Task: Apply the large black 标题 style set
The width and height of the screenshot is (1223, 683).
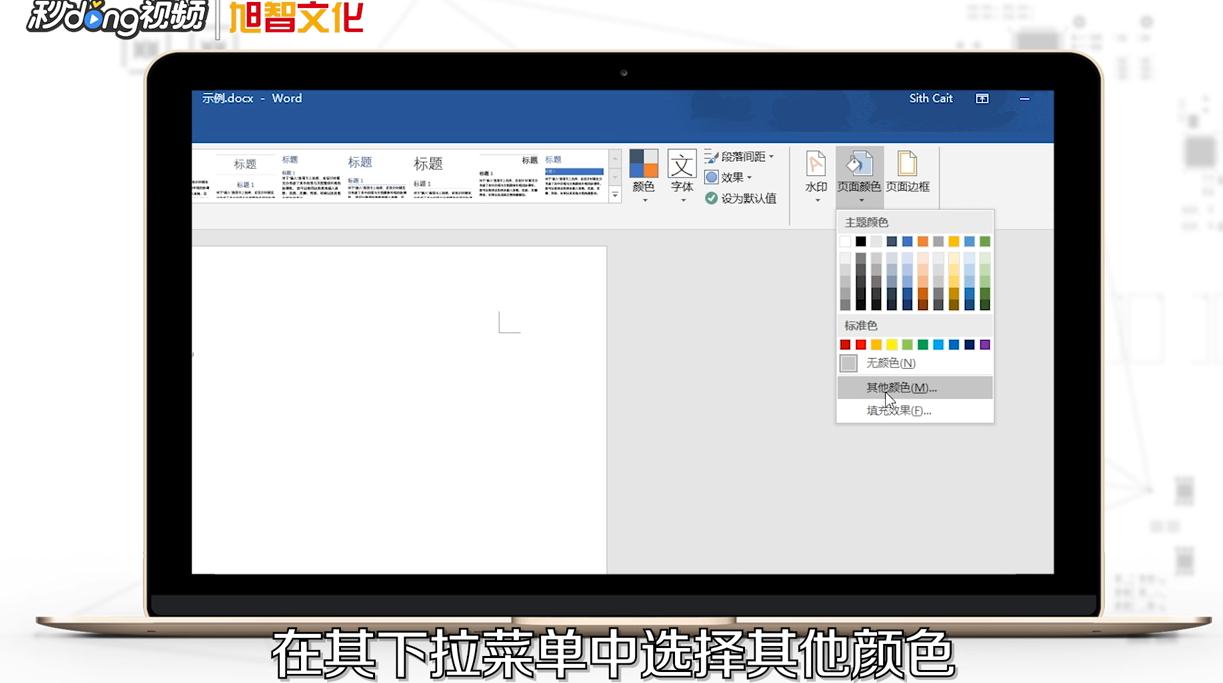Action: point(442,176)
